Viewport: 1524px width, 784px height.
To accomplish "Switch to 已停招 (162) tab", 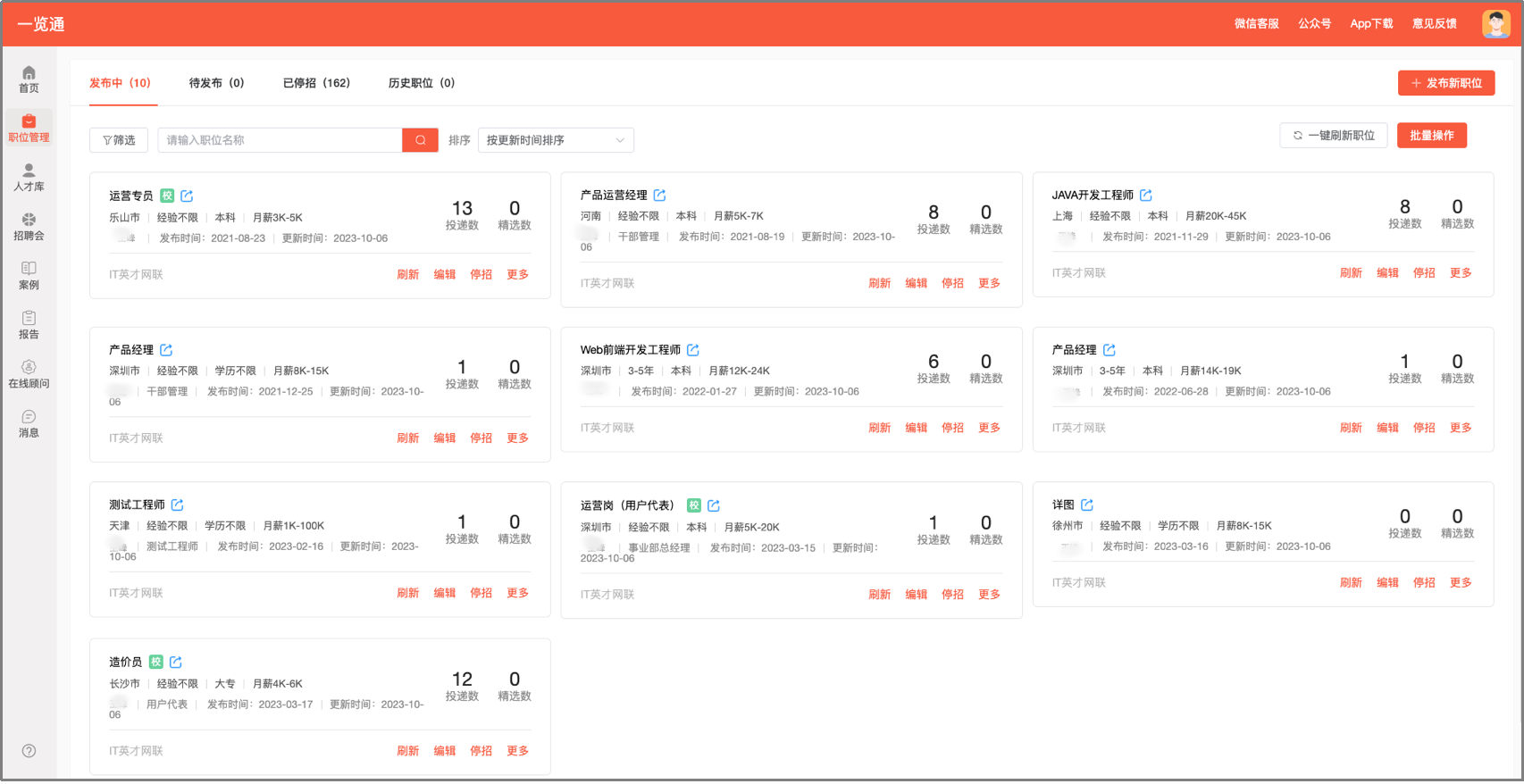I will 316,83.
